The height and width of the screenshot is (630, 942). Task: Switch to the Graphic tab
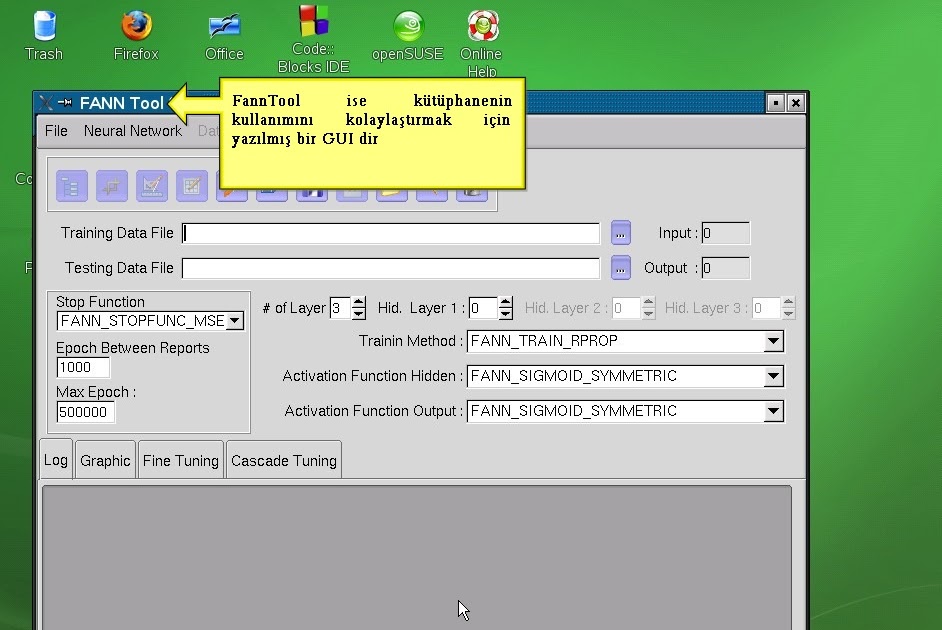(104, 459)
